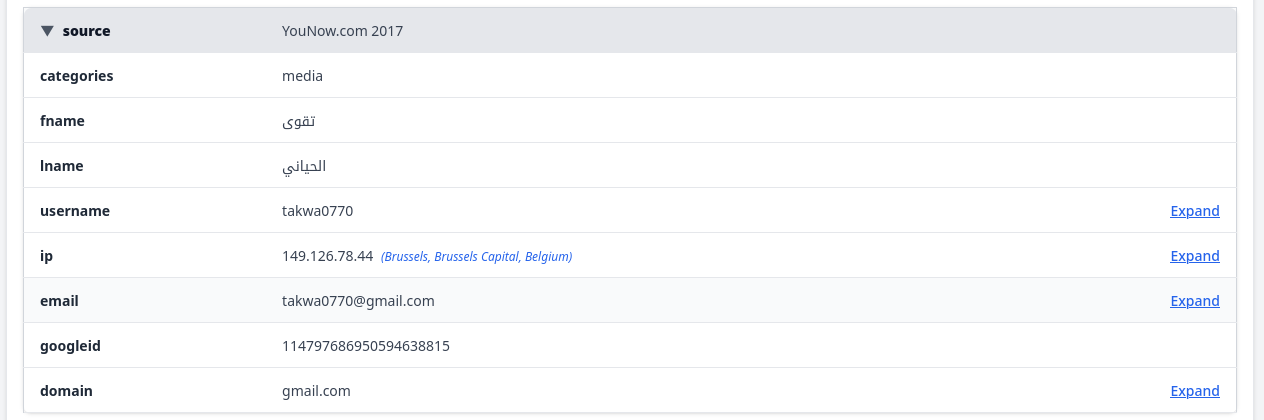
Task: Select the Arabic fname value
Action: [x=300, y=121]
